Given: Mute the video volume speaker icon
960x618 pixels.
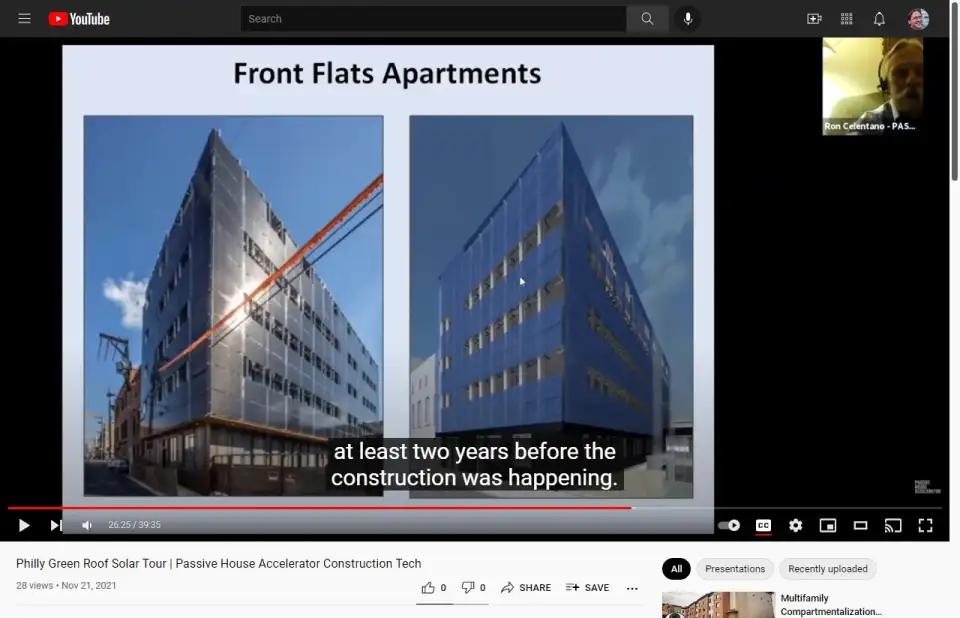Looking at the screenshot, I should pyautogui.click(x=87, y=525).
